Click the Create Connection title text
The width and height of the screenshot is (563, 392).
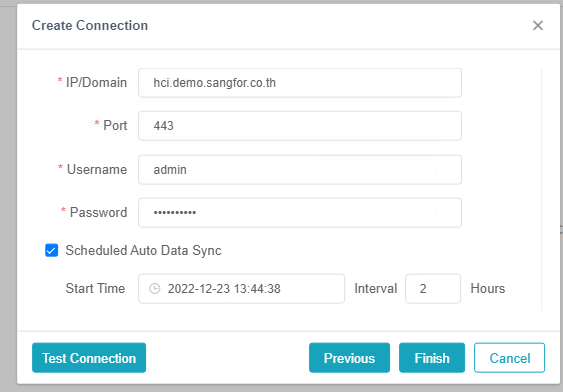pyautogui.click(x=90, y=25)
